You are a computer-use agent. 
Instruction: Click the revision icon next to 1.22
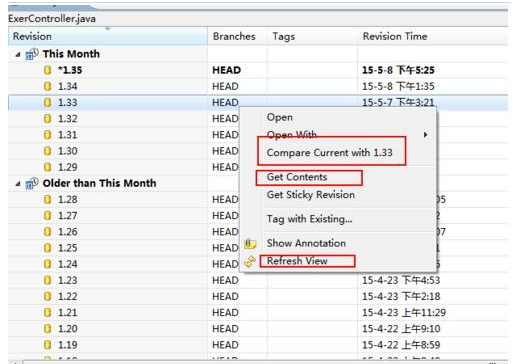point(48,296)
